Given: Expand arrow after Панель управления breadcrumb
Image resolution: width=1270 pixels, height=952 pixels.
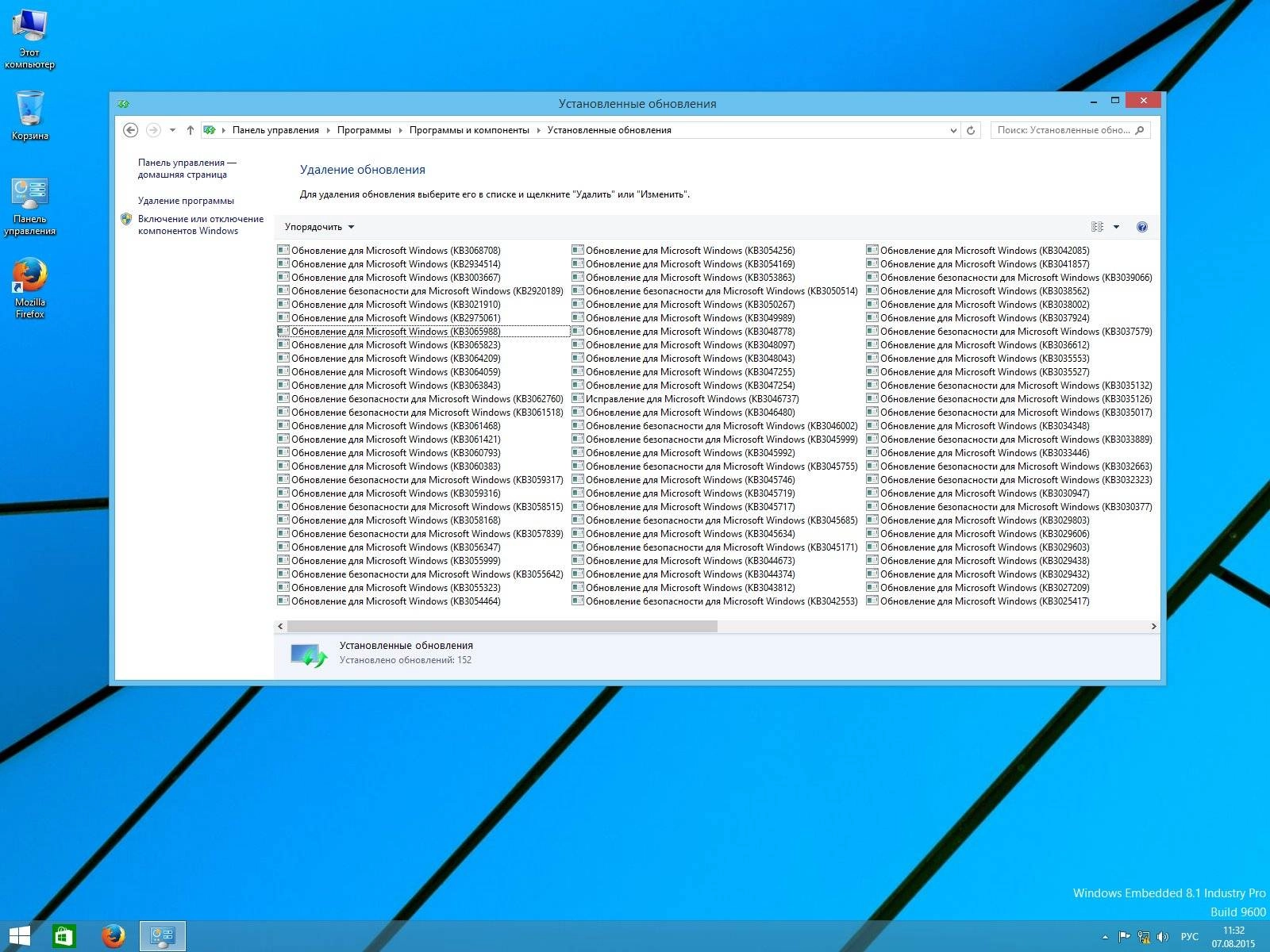Looking at the screenshot, I should 328,130.
